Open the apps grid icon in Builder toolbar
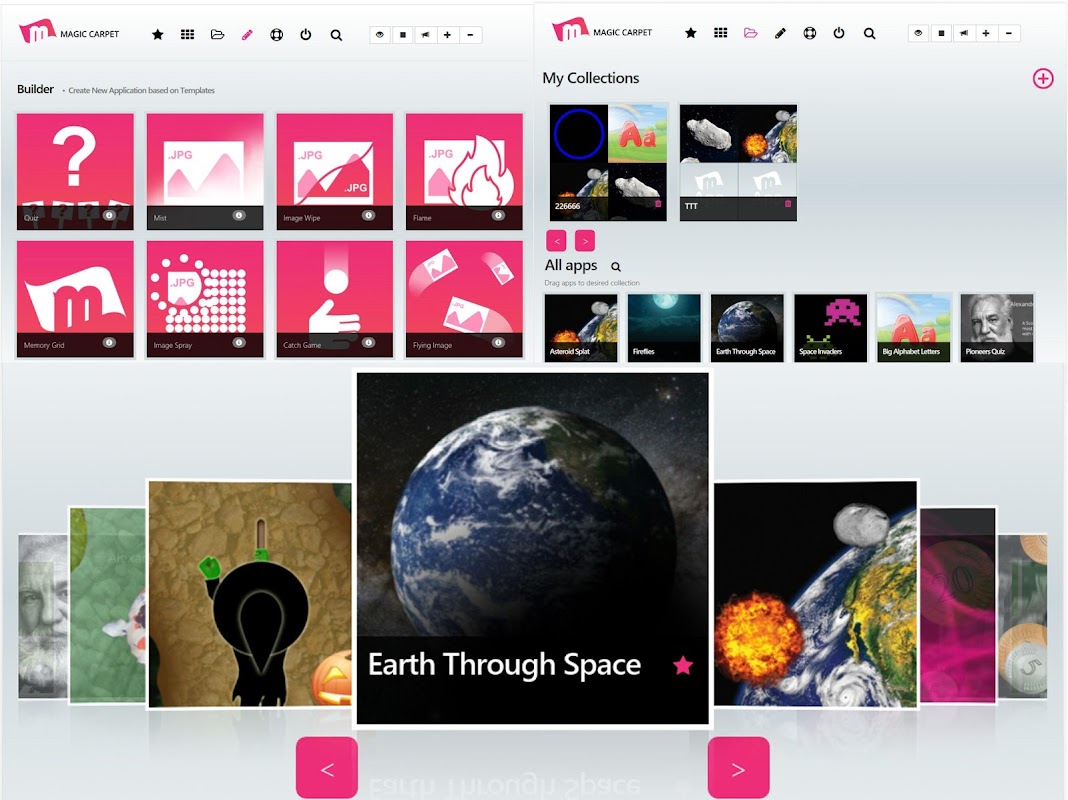Screen dimensions: 1068x800 [x=187, y=35]
